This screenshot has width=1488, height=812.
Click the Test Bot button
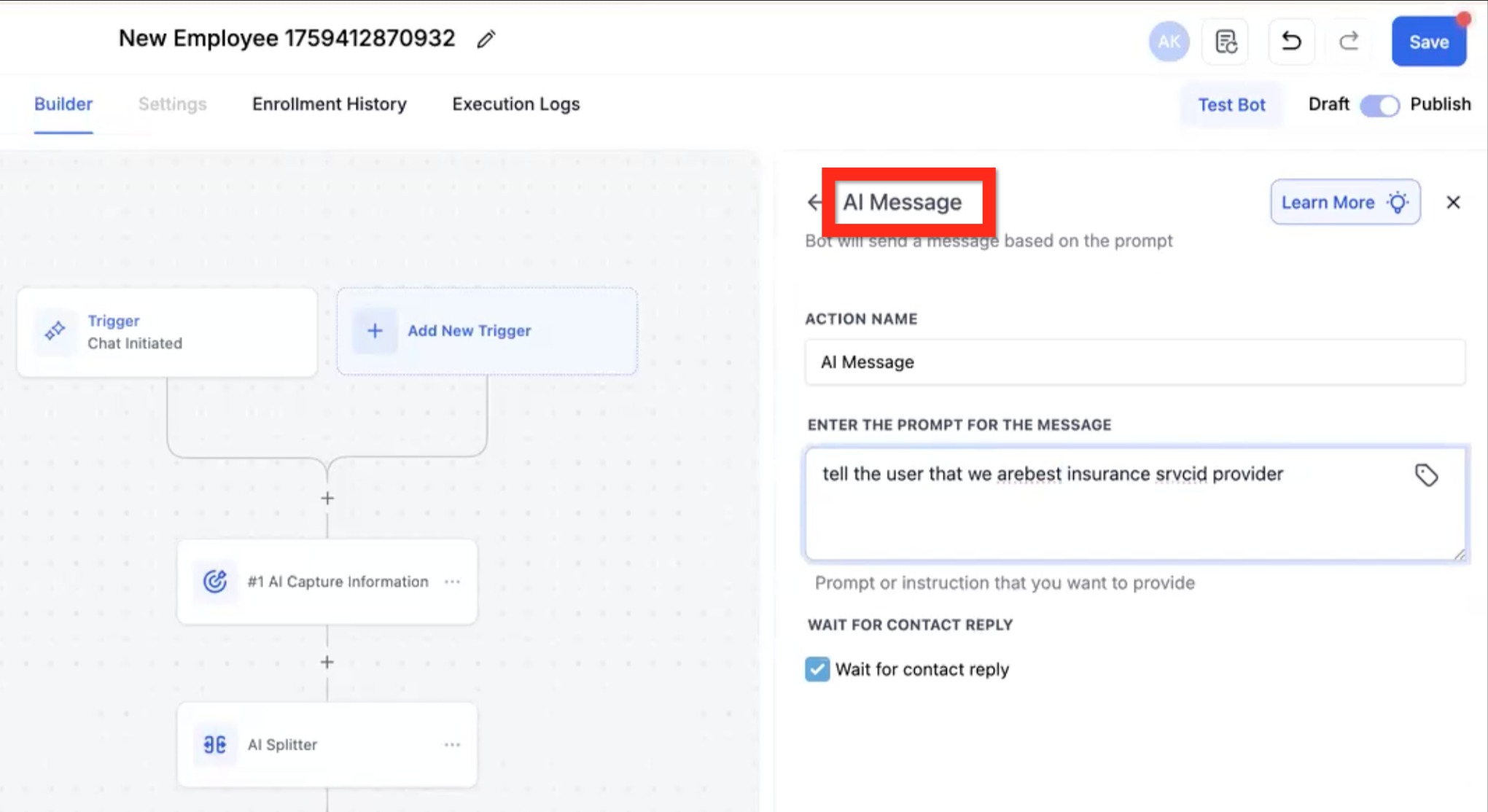coord(1231,105)
